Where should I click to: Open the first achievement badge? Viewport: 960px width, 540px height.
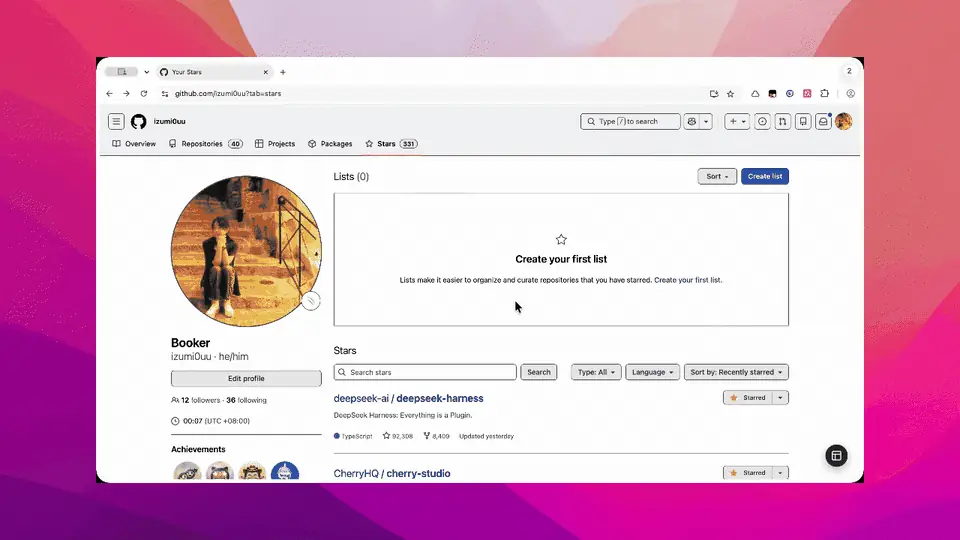coord(187,472)
